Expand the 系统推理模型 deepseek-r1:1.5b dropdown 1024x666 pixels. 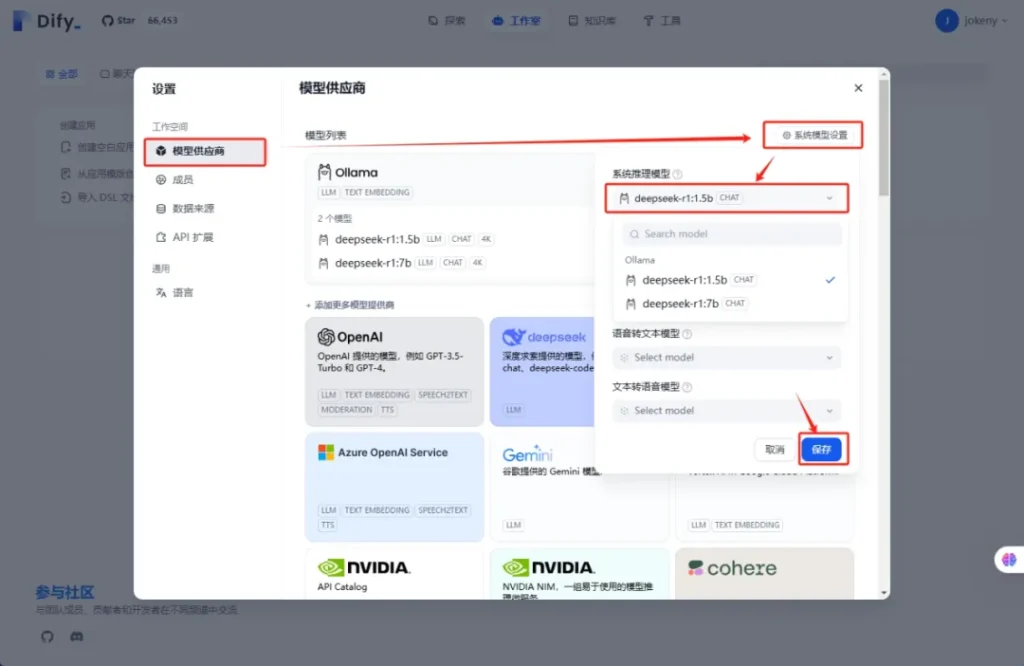pos(726,198)
